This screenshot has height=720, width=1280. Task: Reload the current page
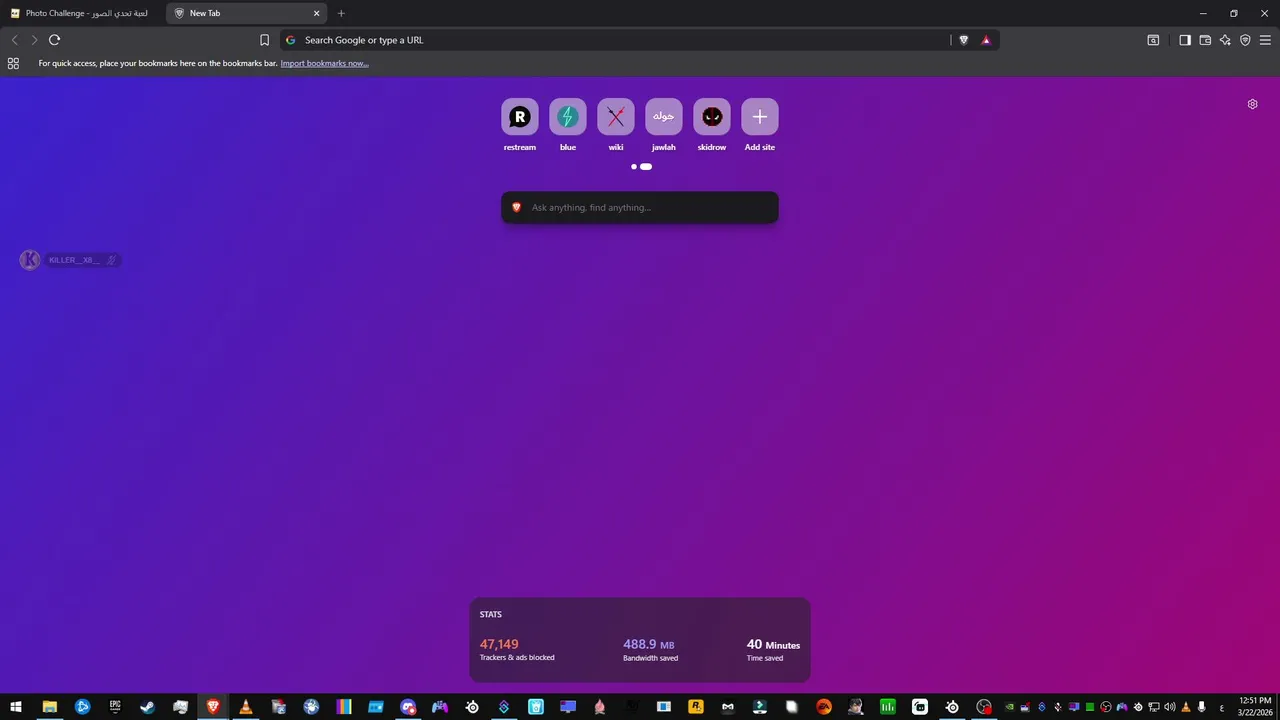pos(54,40)
